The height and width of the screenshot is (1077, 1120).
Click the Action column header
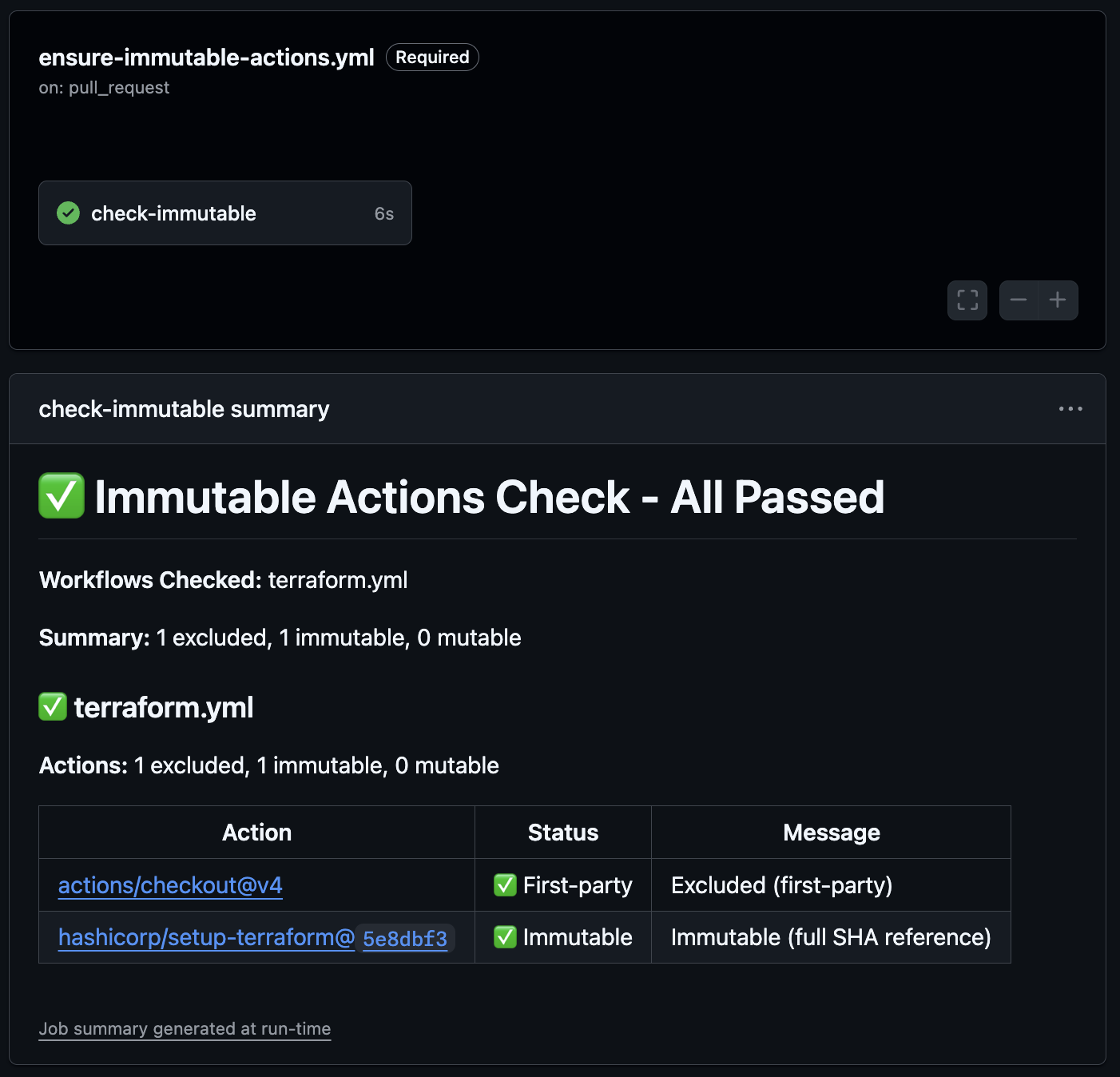point(256,833)
